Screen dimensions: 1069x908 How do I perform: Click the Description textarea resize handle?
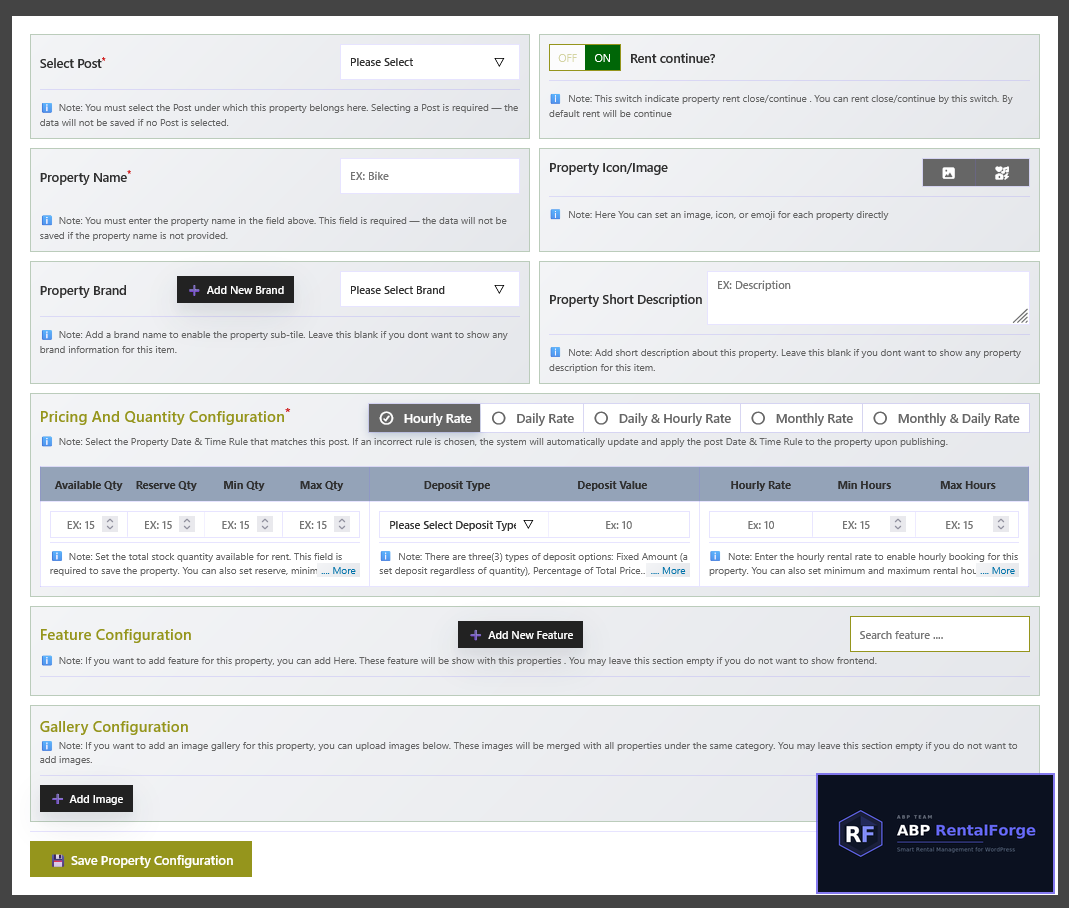click(x=1021, y=316)
